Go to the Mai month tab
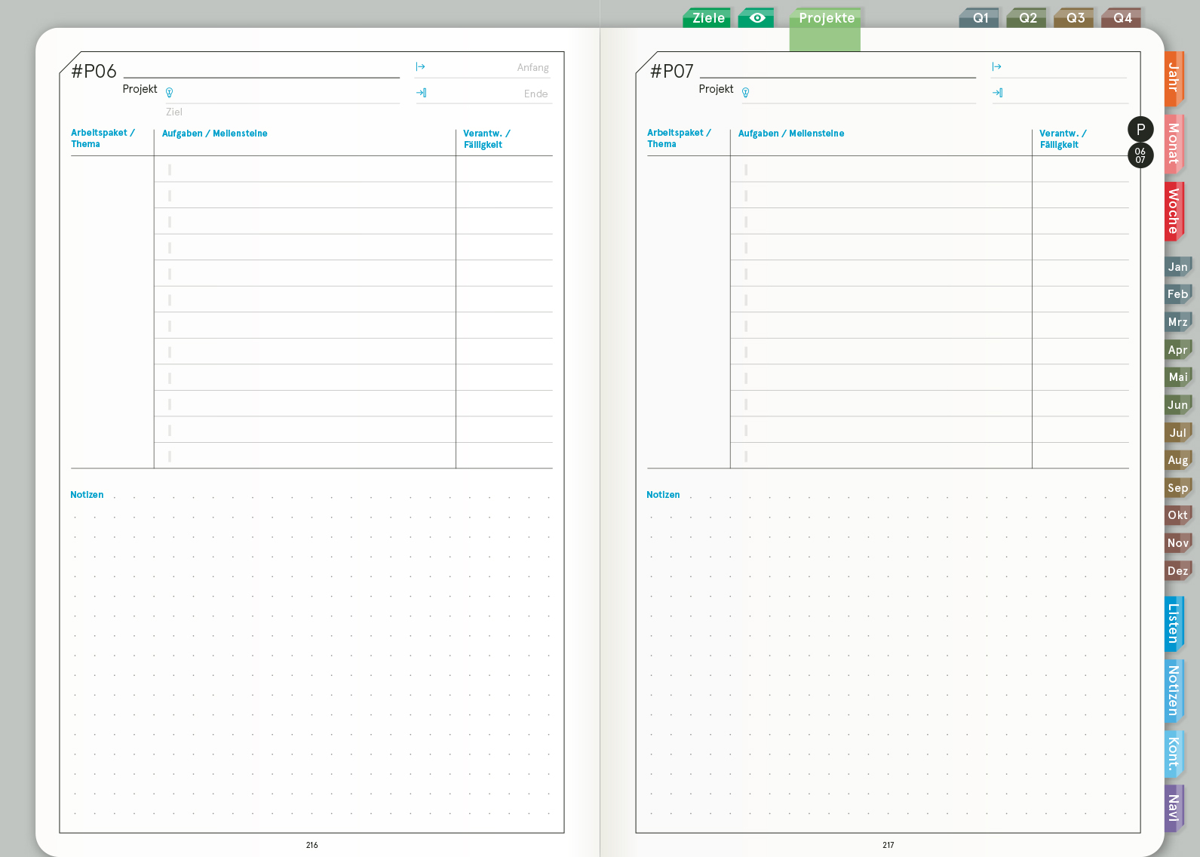 1178,377
